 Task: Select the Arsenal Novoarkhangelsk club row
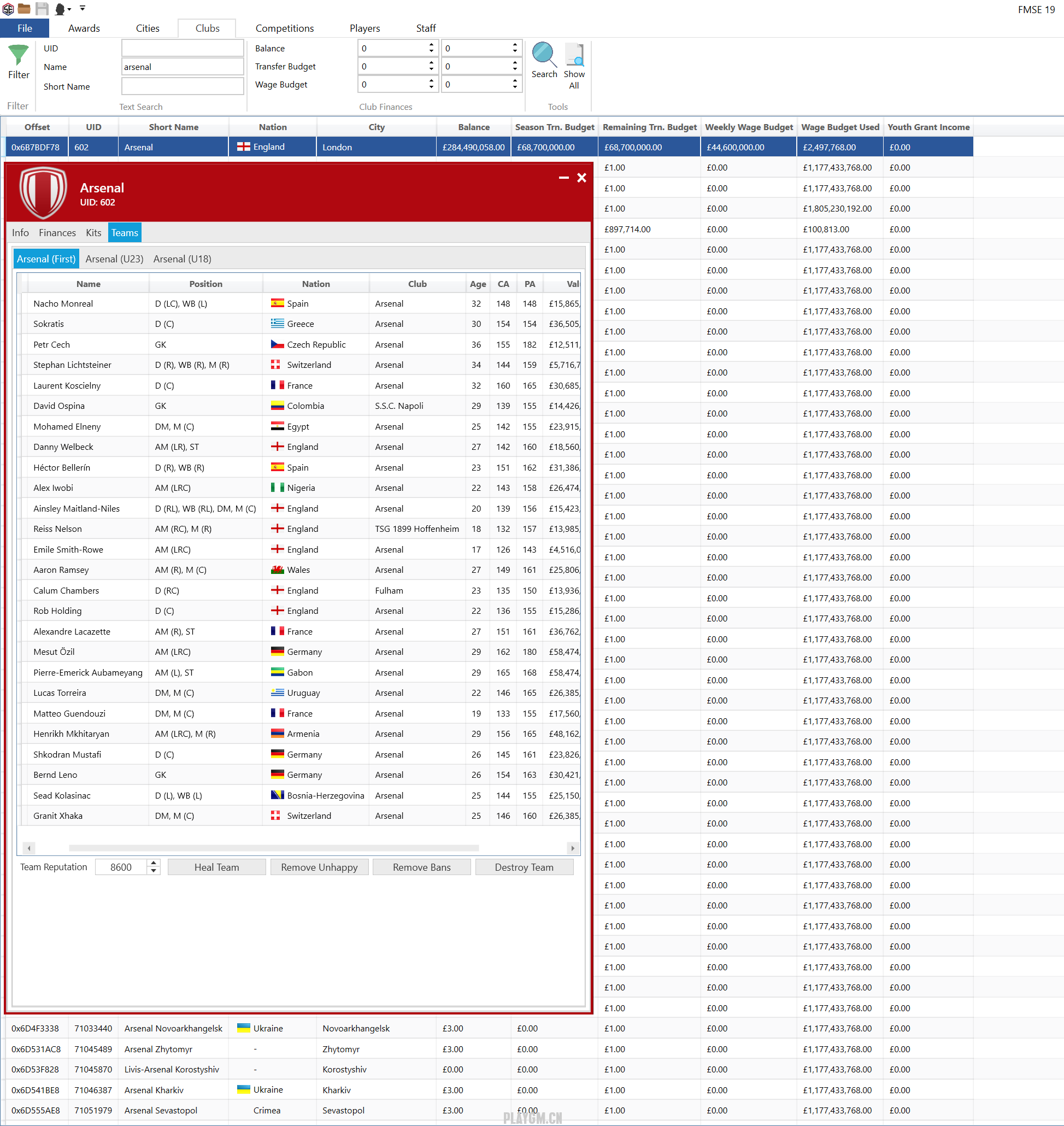(x=490, y=1029)
